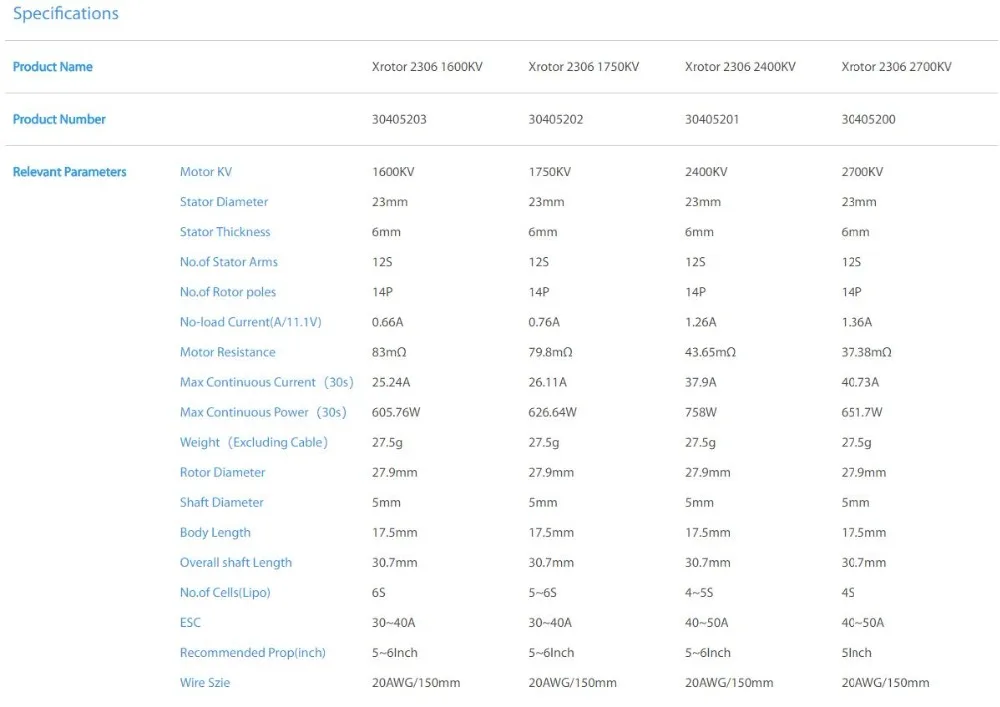
Task: Click the Stator Diameter parameter label
Action: (x=224, y=201)
